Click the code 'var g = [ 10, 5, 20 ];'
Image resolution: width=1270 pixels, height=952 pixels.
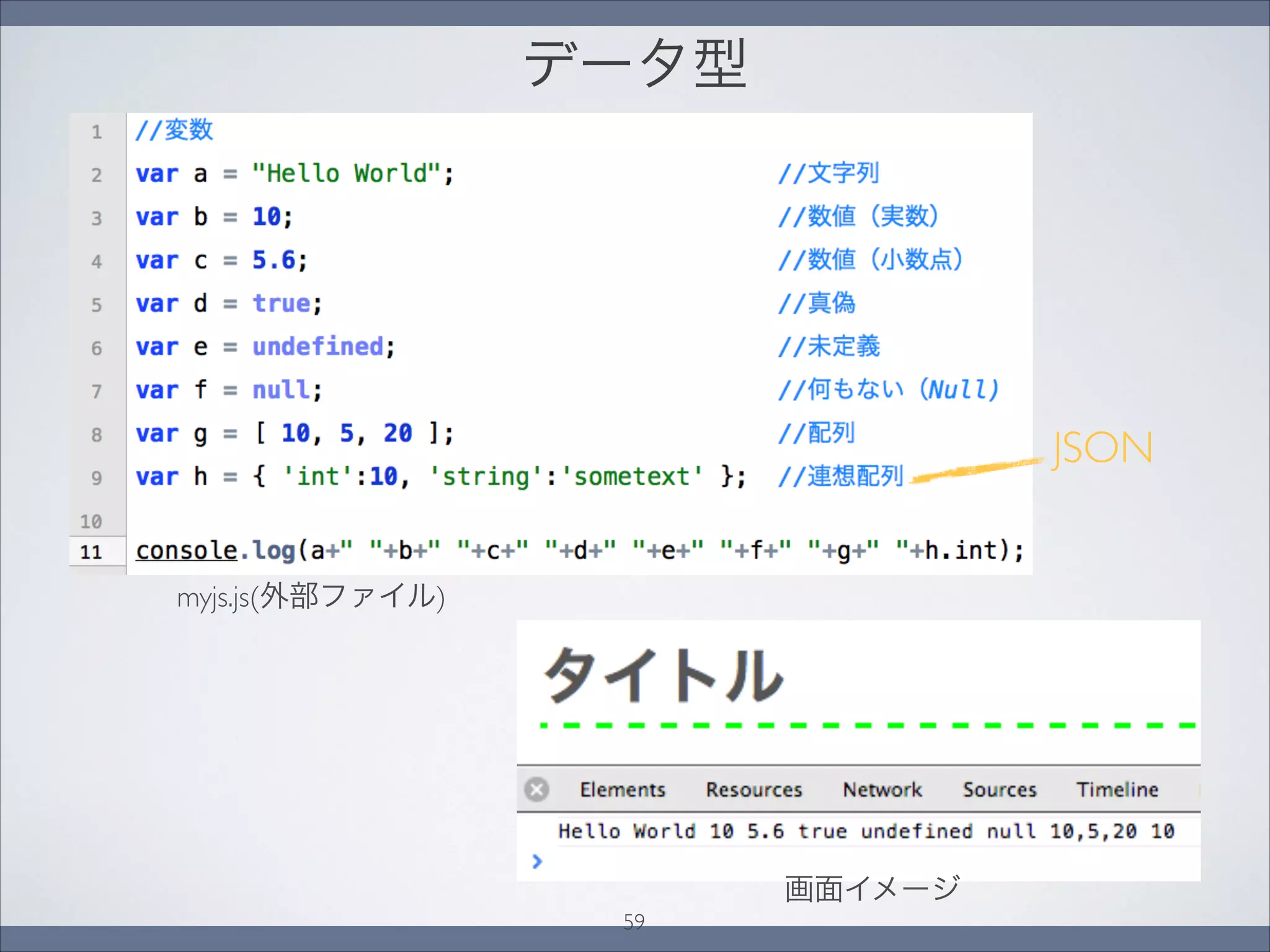coord(295,433)
